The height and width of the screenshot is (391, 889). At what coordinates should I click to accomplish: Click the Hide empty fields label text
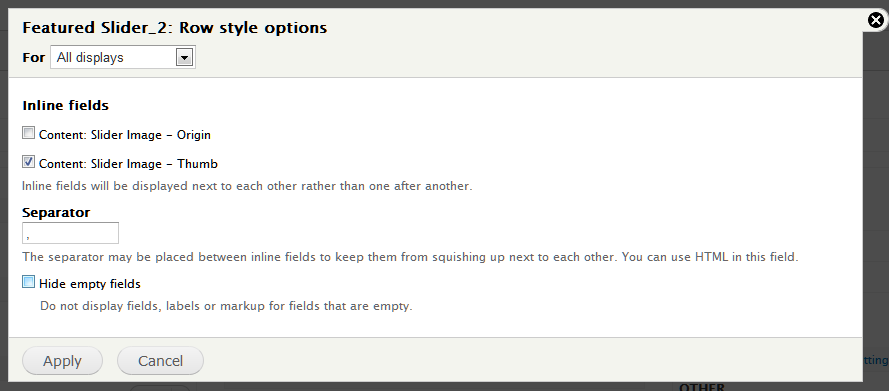pyautogui.click(x=90, y=284)
